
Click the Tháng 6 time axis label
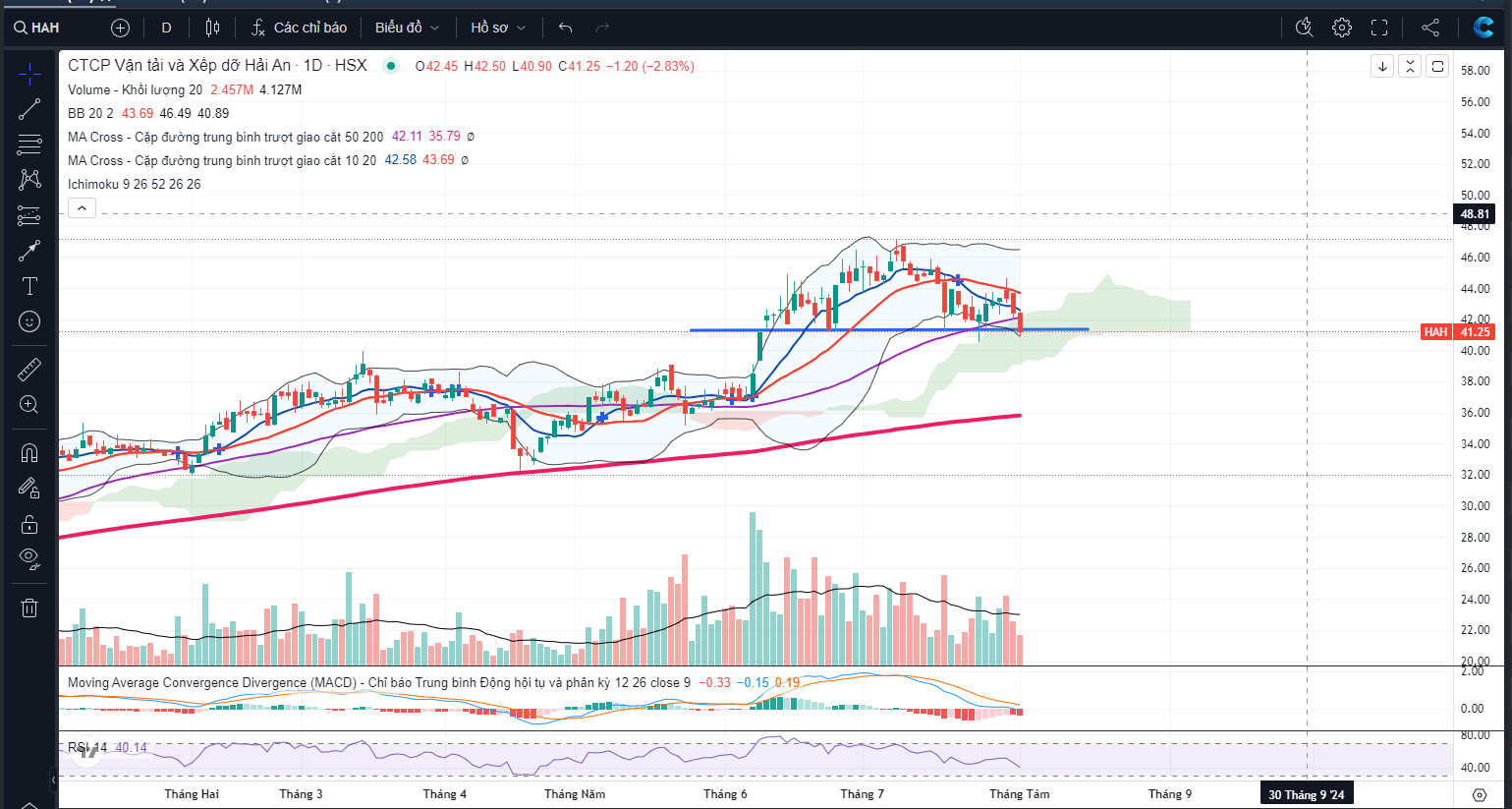point(725,794)
